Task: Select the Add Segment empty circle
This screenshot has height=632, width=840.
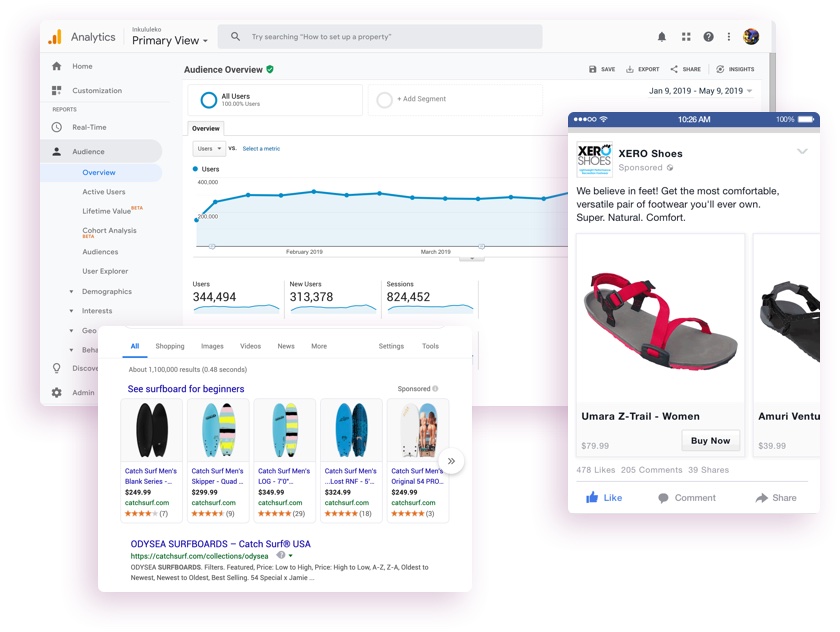Action: (387, 99)
